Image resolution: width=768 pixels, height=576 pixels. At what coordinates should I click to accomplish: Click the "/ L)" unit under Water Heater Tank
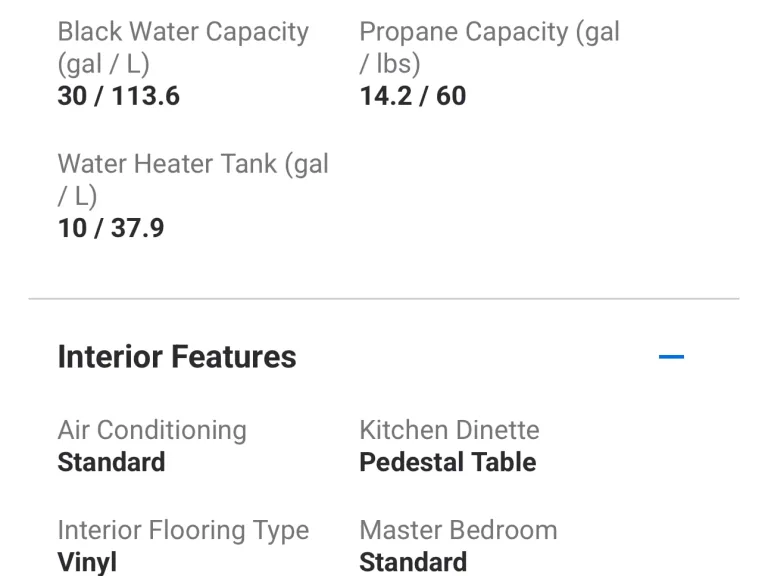point(77,196)
